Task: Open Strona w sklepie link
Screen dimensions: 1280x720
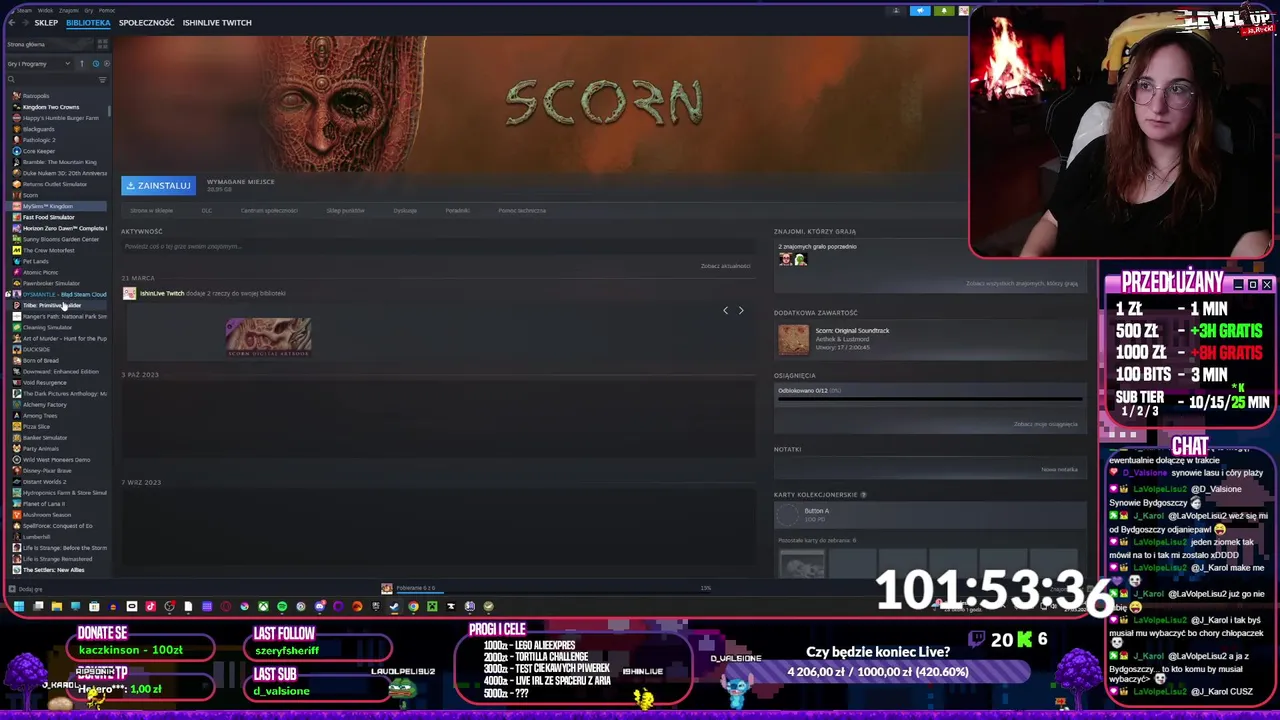Action: pyautogui.click(x=151, y=211)
